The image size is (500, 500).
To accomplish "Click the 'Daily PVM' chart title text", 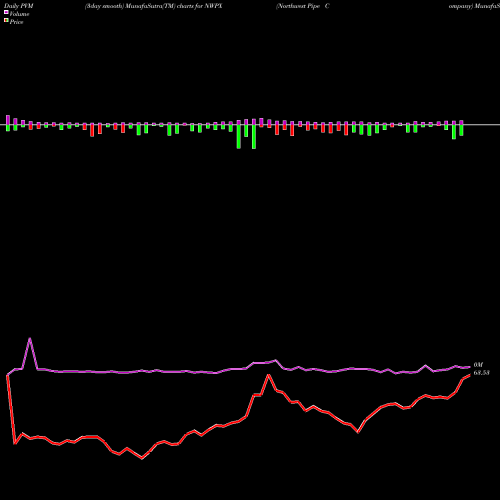I will [x=19, y=6].
